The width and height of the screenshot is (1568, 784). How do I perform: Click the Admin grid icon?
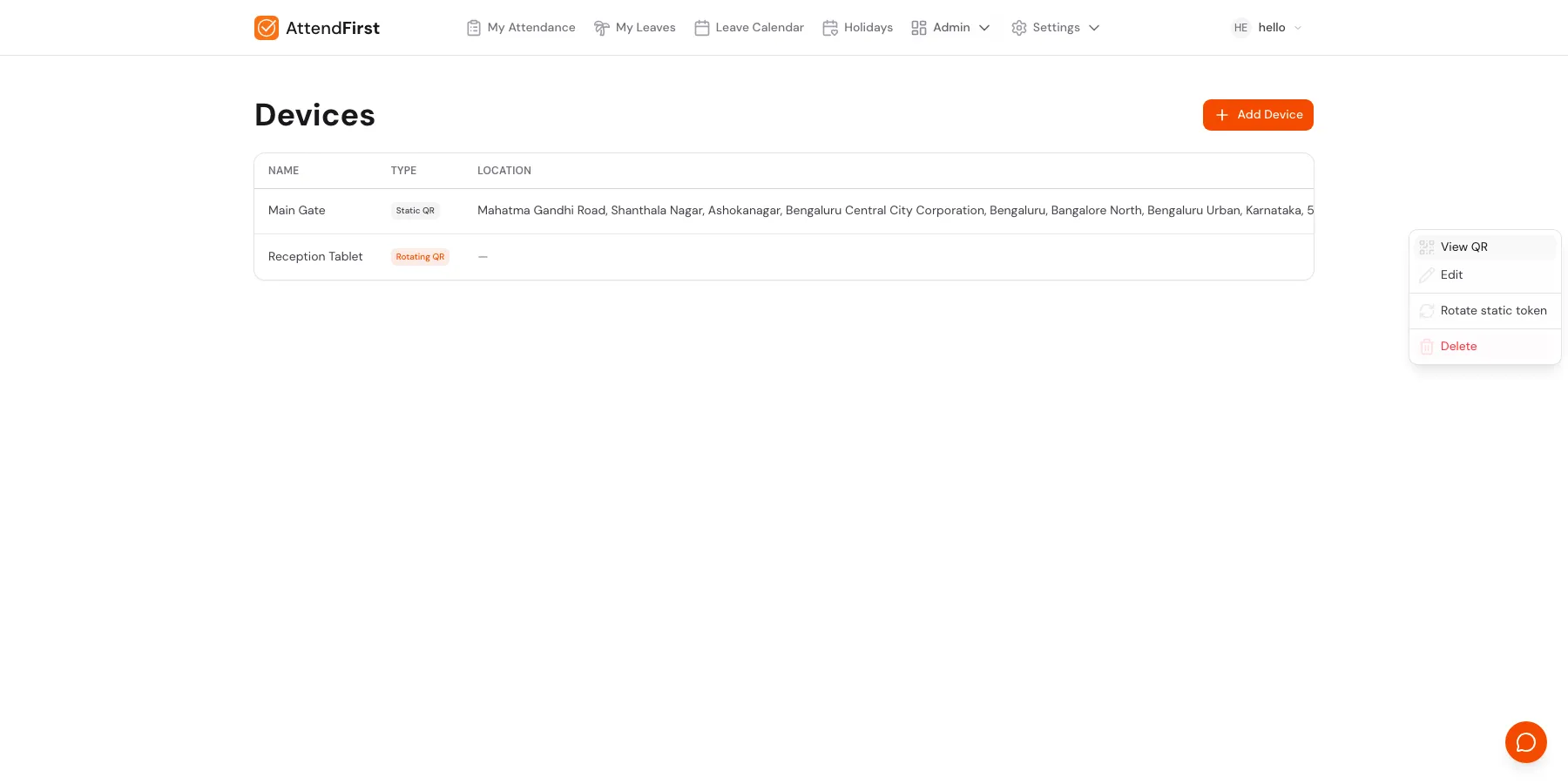pyautogui.click(x=919, y=28)
